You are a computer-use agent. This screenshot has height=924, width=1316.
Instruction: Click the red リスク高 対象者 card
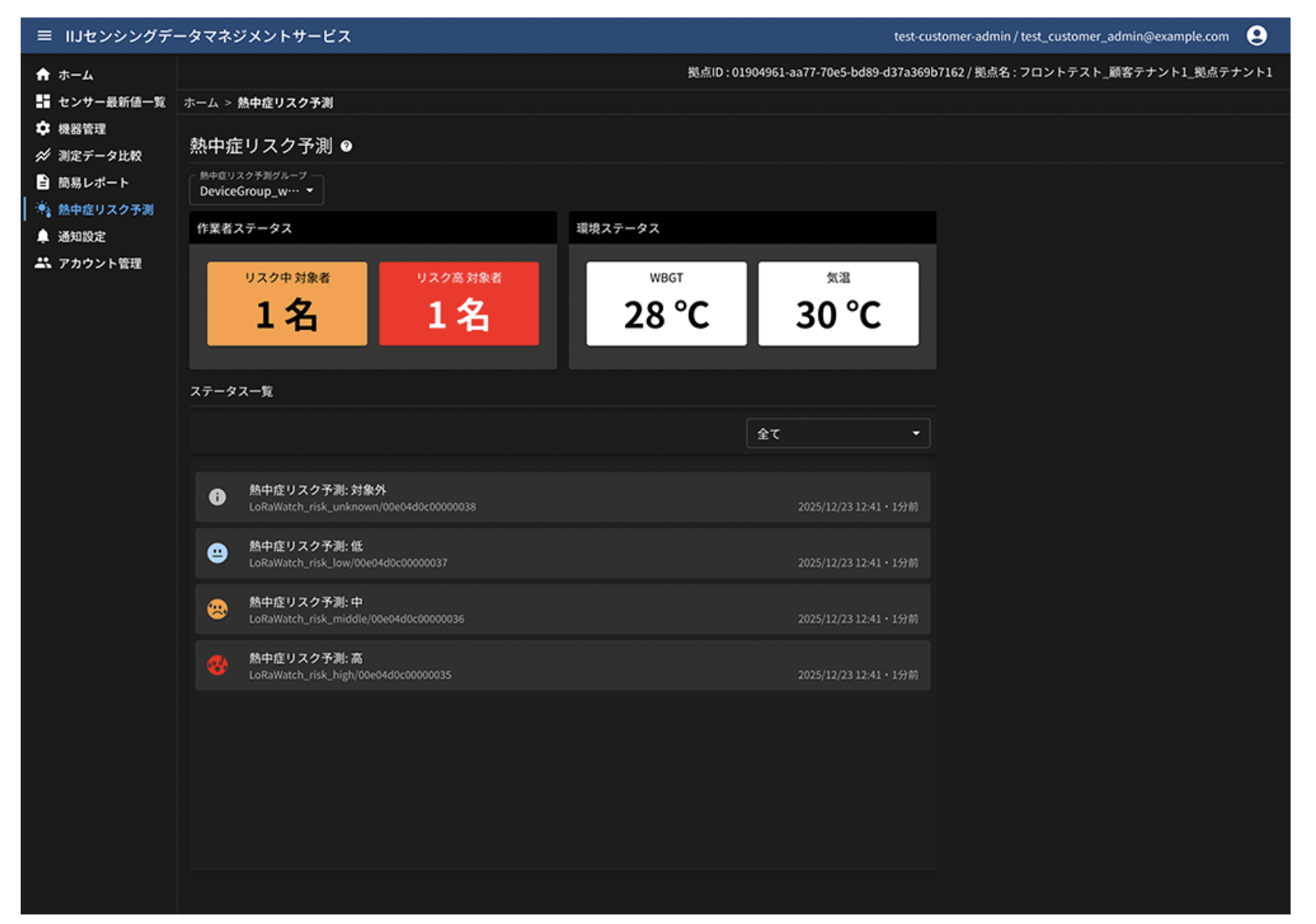459,303
